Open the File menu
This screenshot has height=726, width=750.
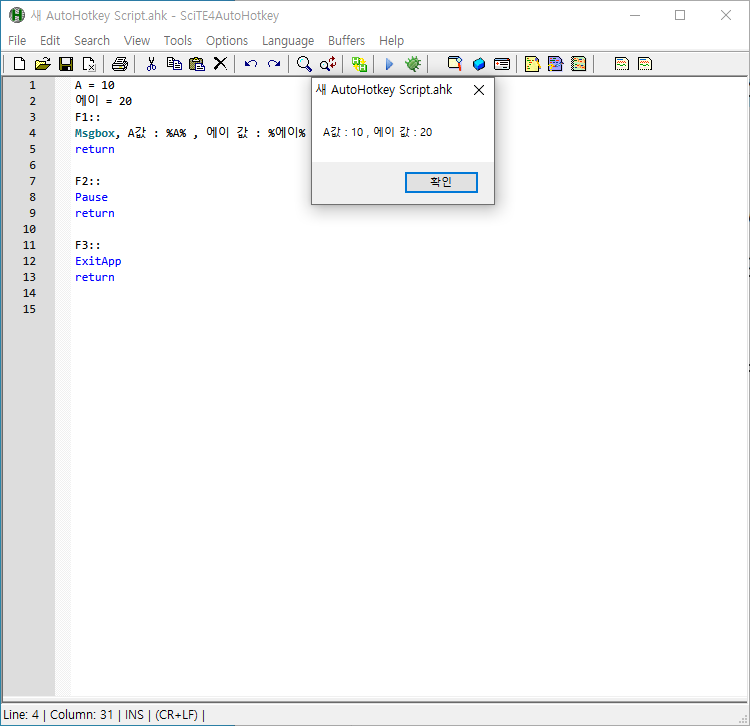[x=17, y=41]
